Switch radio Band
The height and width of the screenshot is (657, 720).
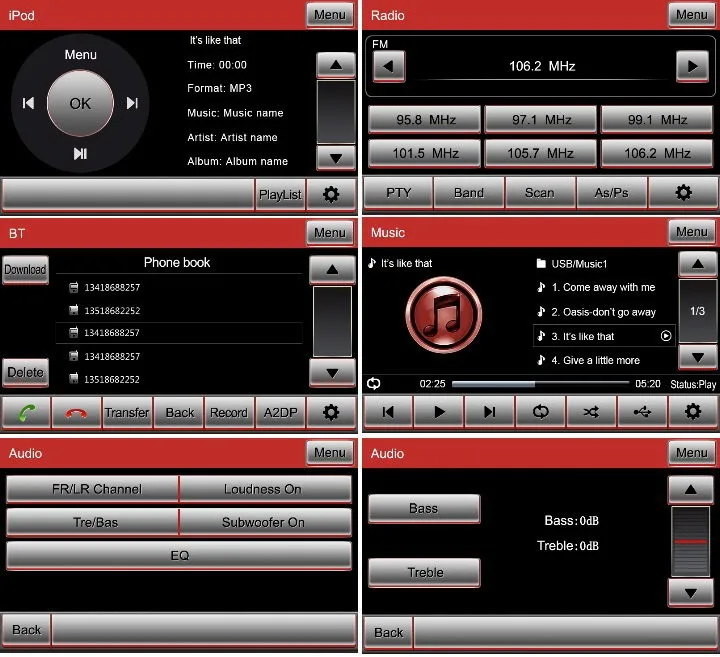click(x=469, y=193)
